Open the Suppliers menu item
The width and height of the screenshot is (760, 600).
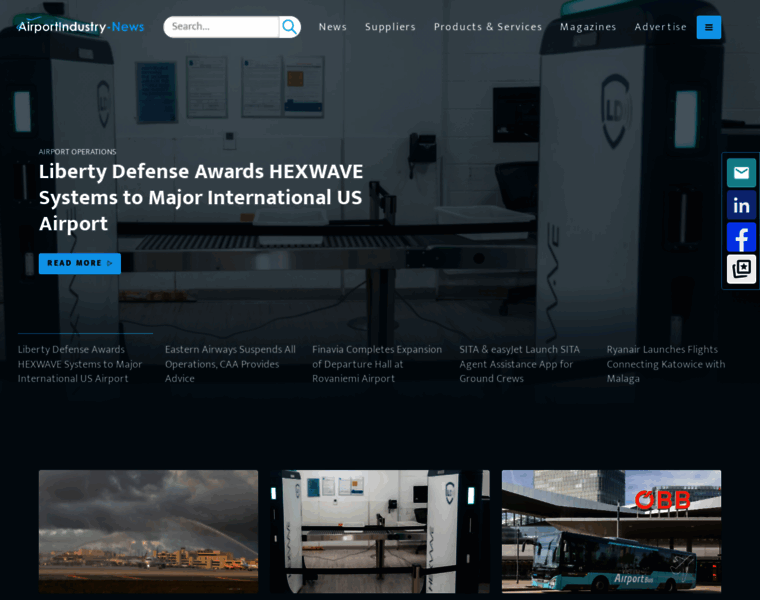(390, 27)
